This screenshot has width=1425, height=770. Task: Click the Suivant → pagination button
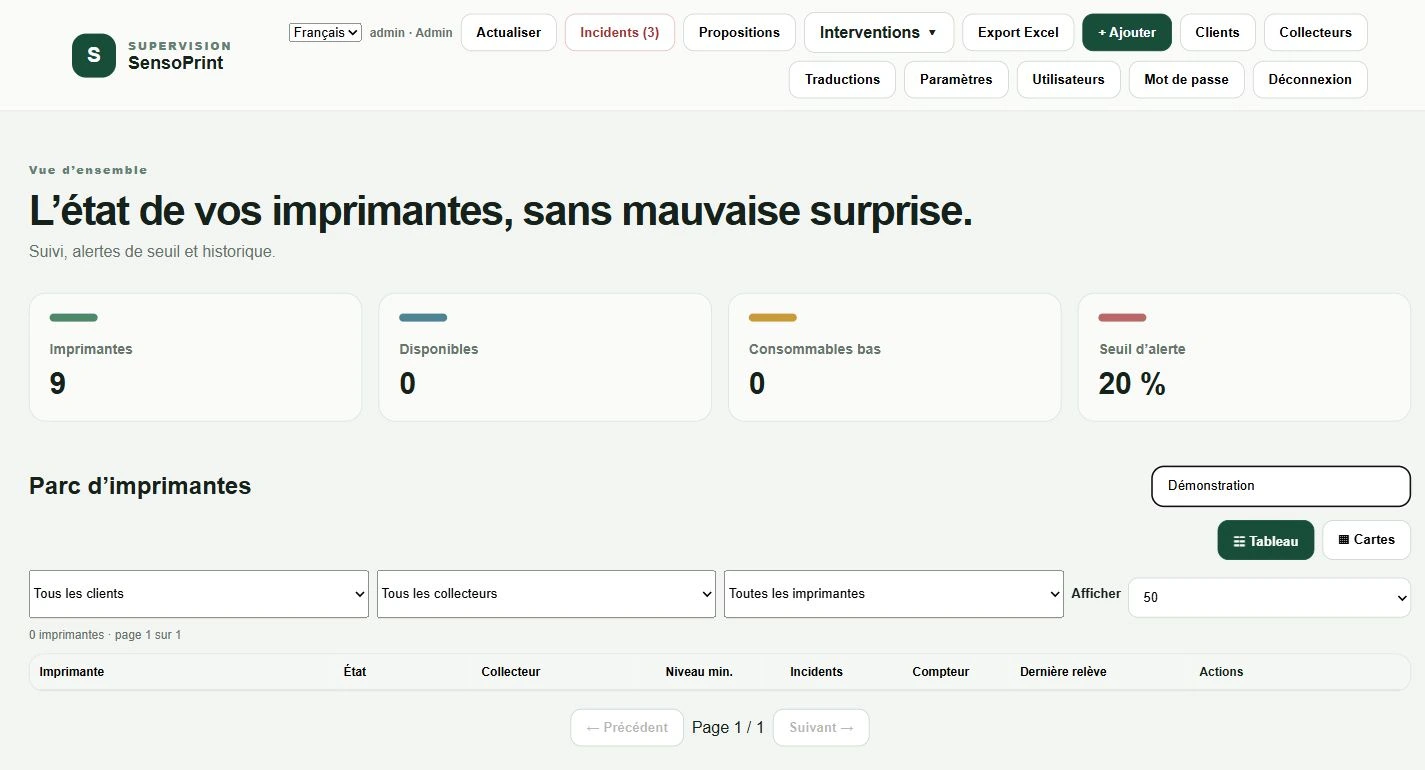pos(821,728)
